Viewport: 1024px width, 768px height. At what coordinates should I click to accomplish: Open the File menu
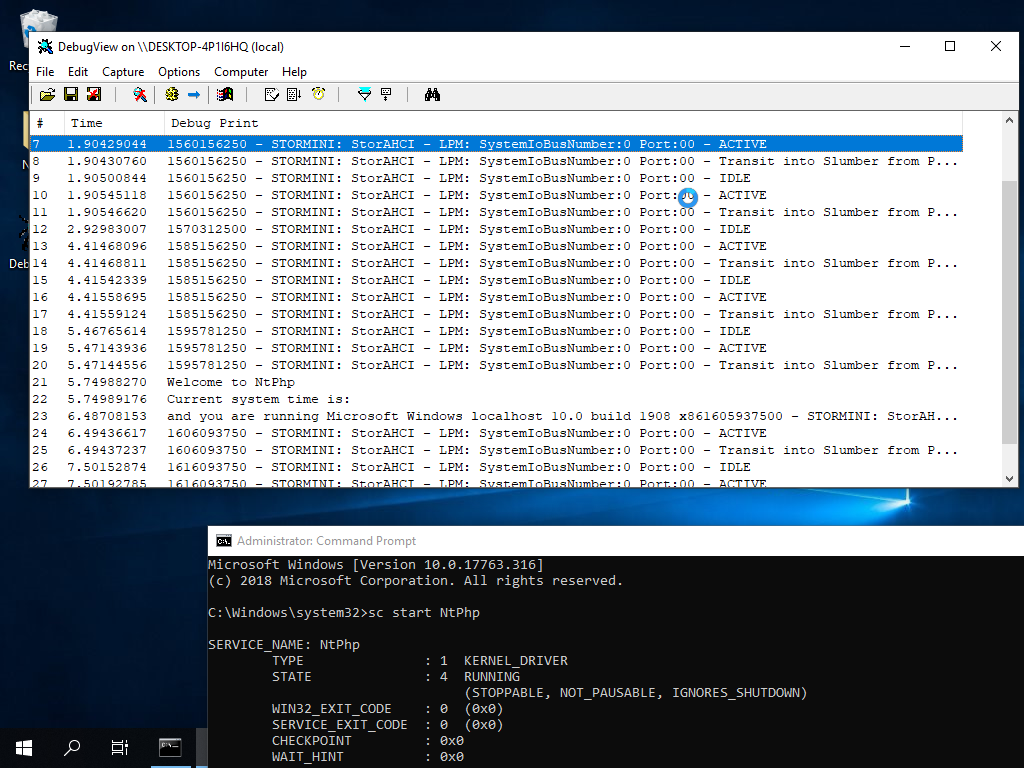[x=45, y=72]
